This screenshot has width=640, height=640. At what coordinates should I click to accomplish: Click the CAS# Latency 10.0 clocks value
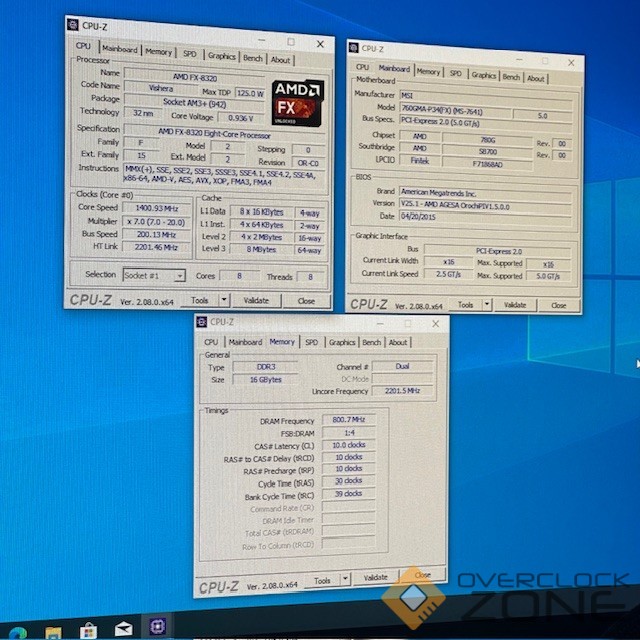pos(349,444)
